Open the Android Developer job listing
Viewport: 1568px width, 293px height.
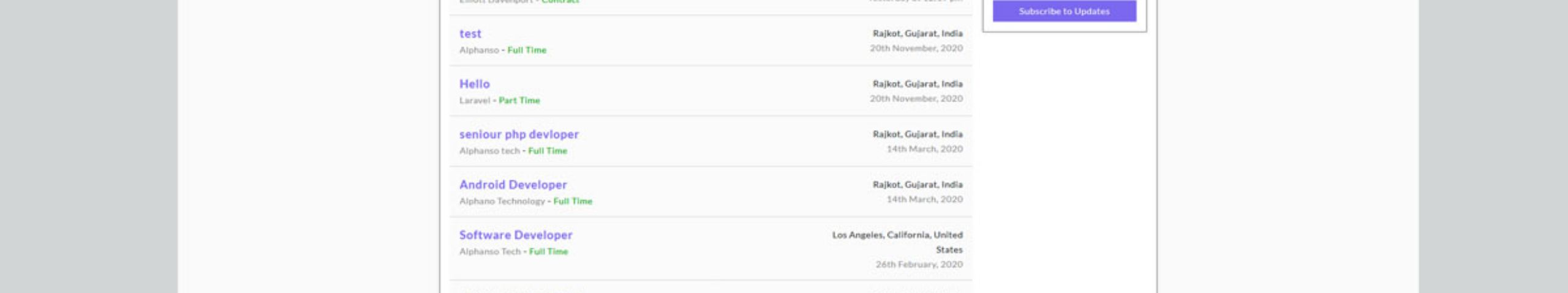513,185
